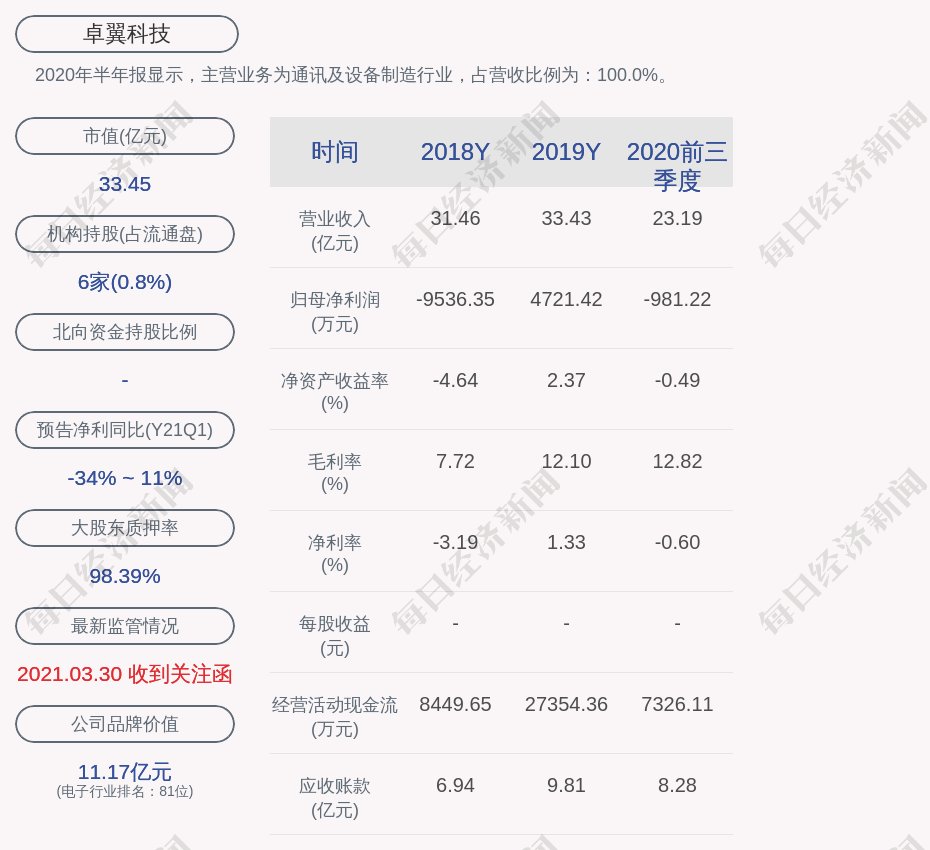Image resolution: width=930 pixels, height=850 pixels.
Task: Select ROE value 2.37
Action: pos(566,380)
